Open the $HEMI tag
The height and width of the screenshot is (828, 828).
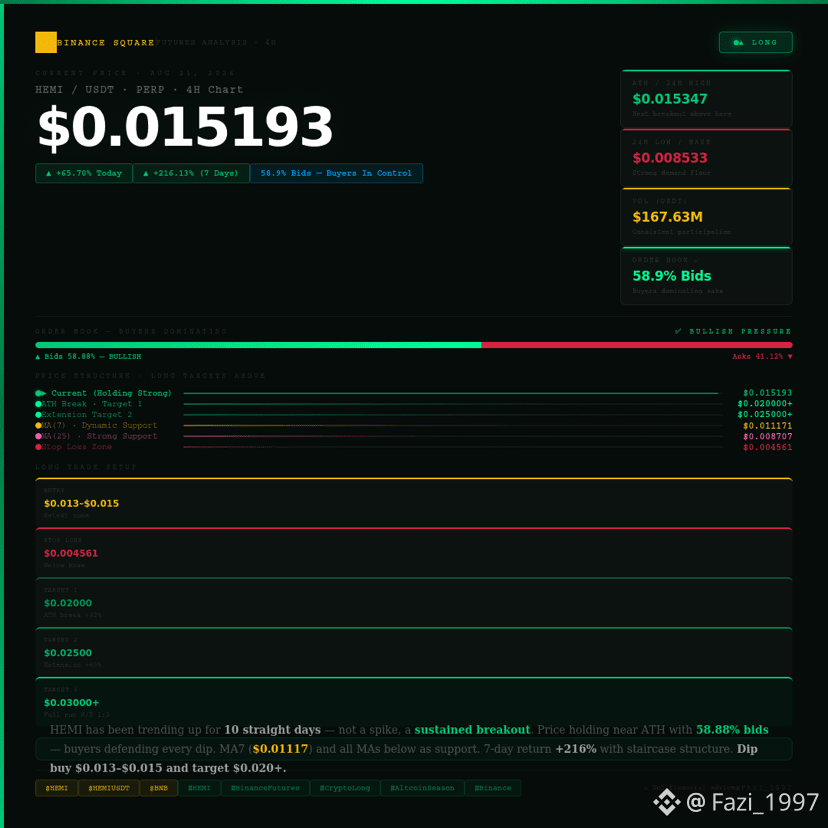click(x=57, y=788)
